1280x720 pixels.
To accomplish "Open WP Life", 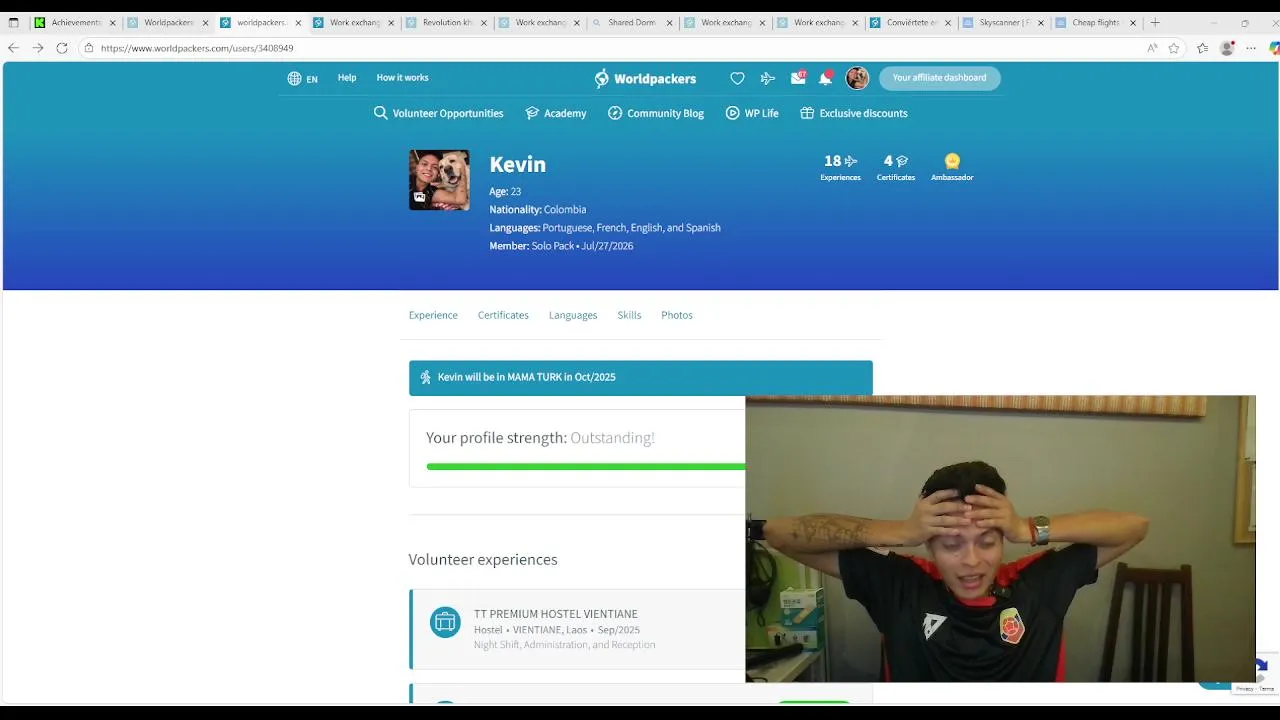I will coord(752,113).
